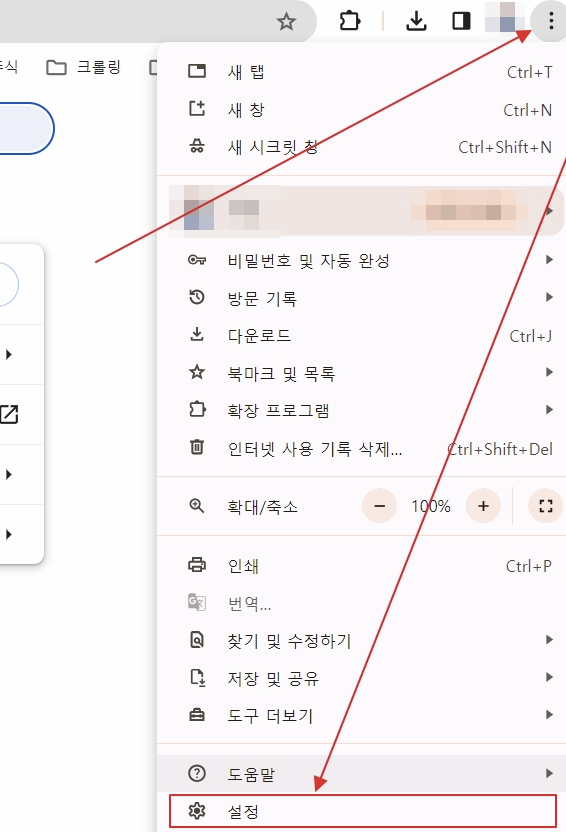Click the key icon for passwords
The width and height of the screenshot is (566, 832).
coord(197,260)
